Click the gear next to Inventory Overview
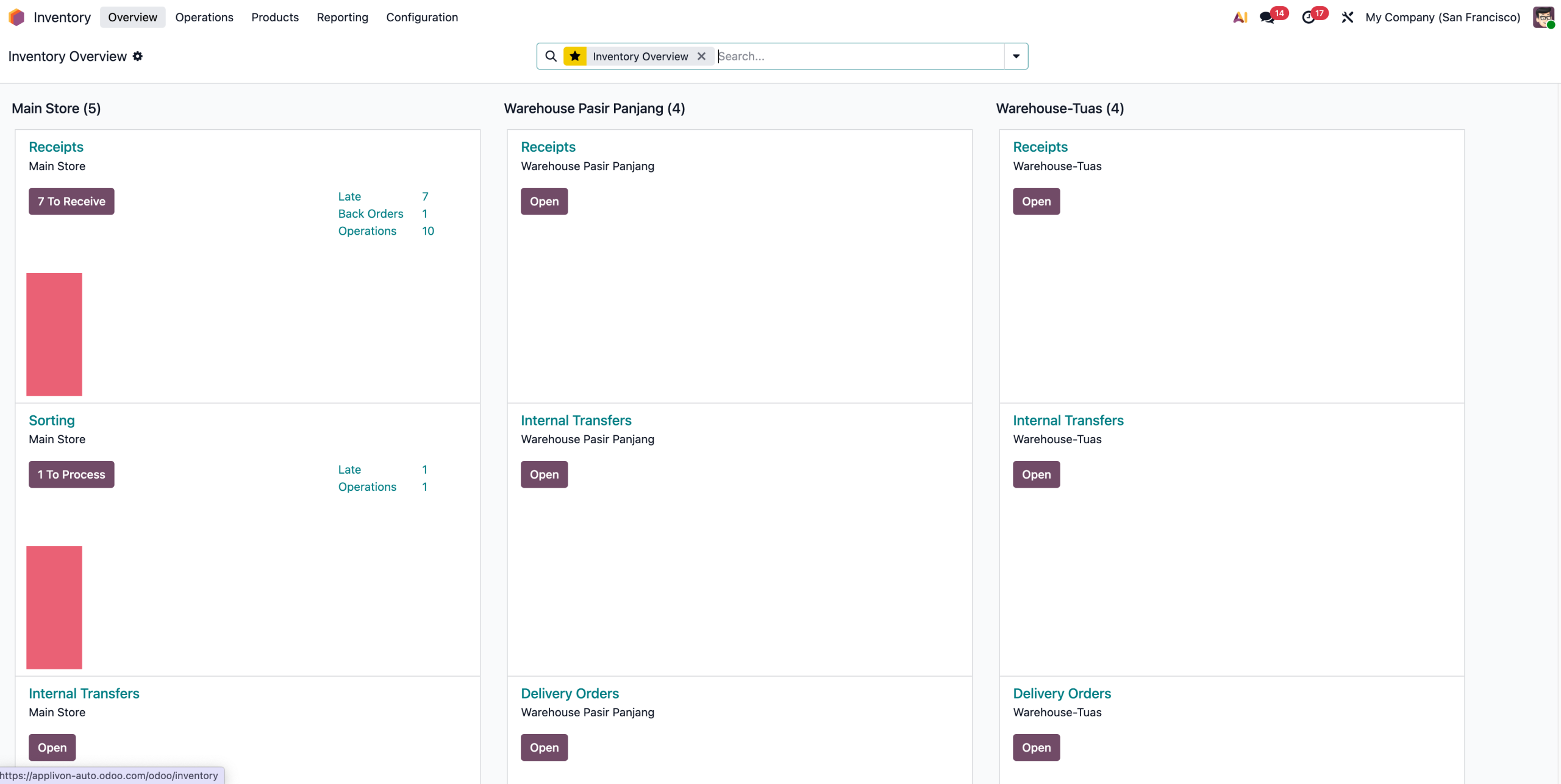 pyautogui.click(x=138, y=56)
